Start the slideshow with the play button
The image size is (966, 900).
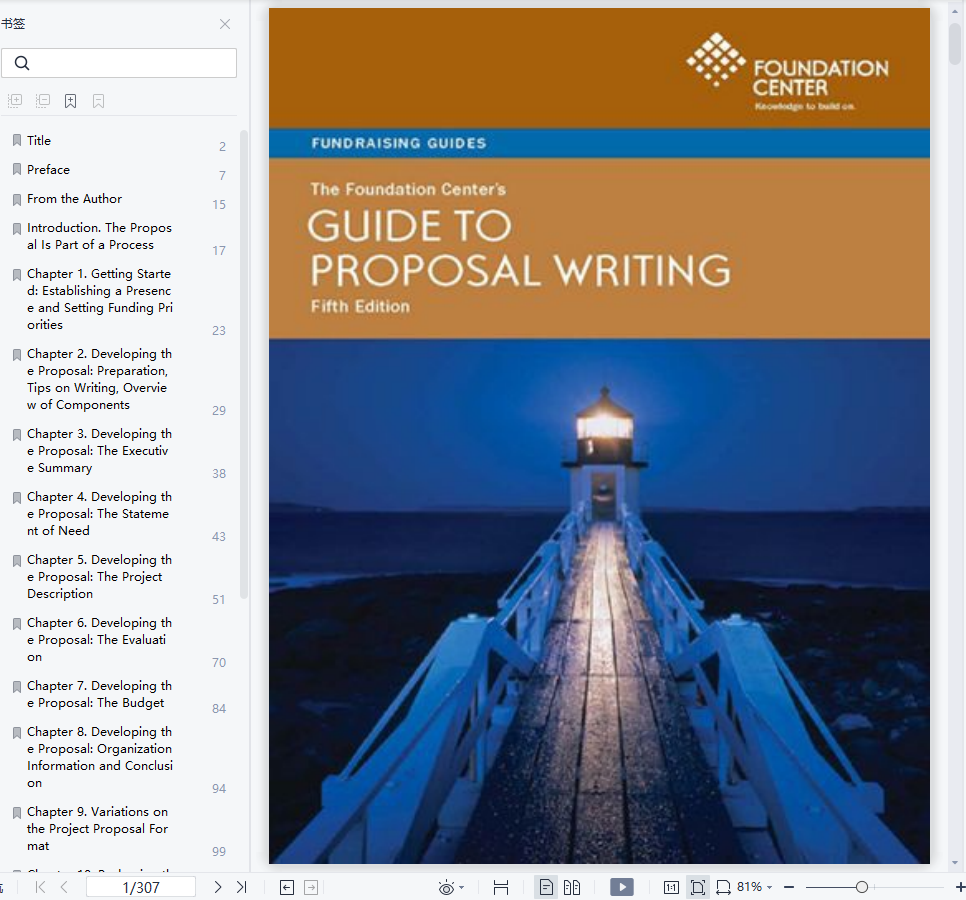pyautogui.click(x=622, y=887)
